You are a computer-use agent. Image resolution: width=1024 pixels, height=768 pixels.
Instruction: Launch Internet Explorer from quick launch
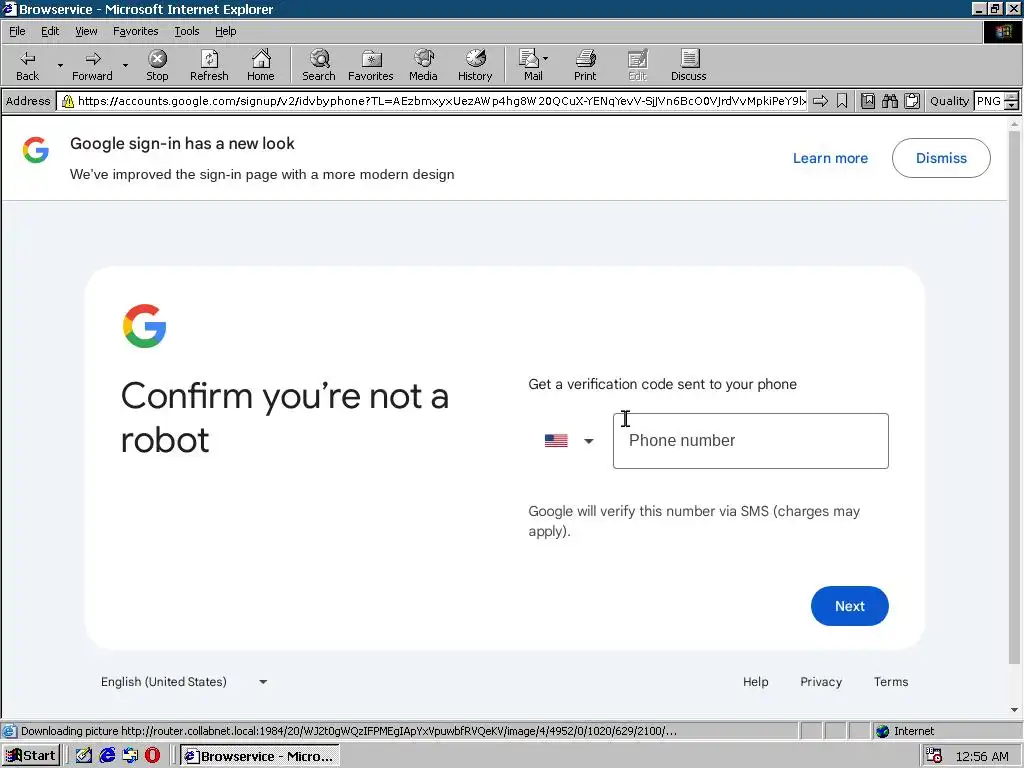[x=107, y=756]
